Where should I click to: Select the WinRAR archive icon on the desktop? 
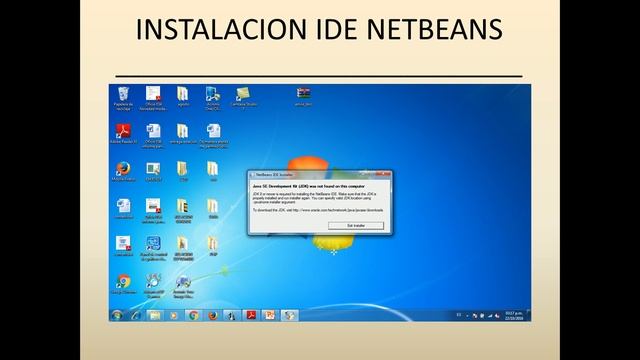(x=303, y=96)
